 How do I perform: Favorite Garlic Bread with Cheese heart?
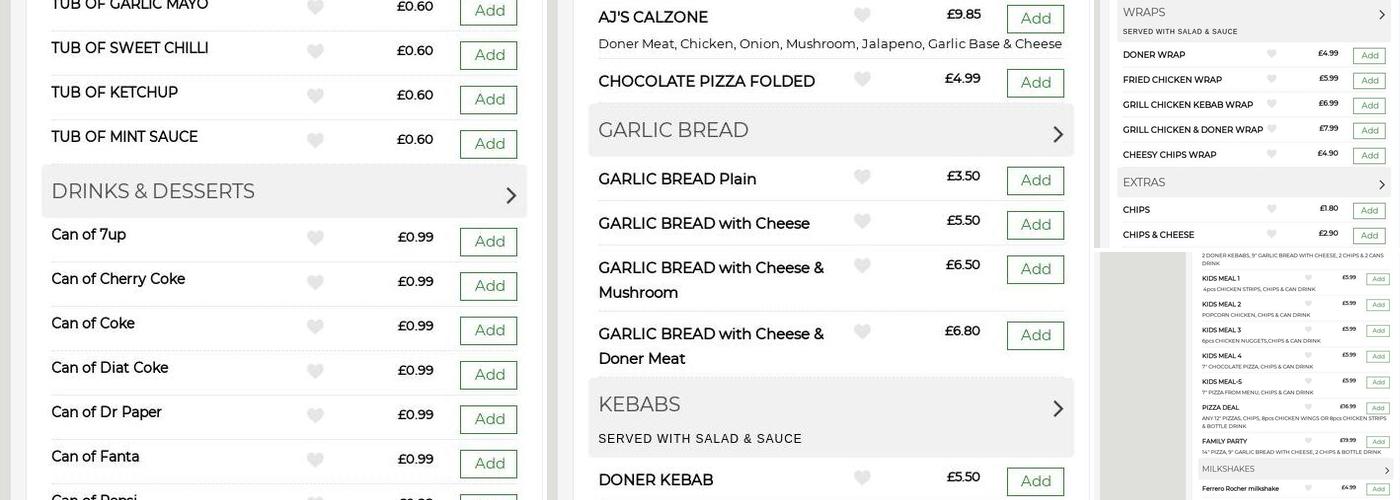click(x=862, y=221)
